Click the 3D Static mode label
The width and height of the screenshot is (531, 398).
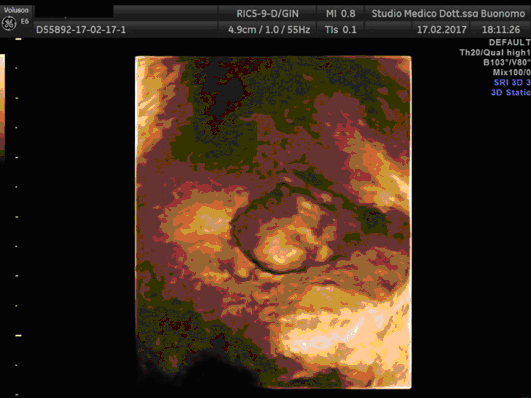coord(511,92)
